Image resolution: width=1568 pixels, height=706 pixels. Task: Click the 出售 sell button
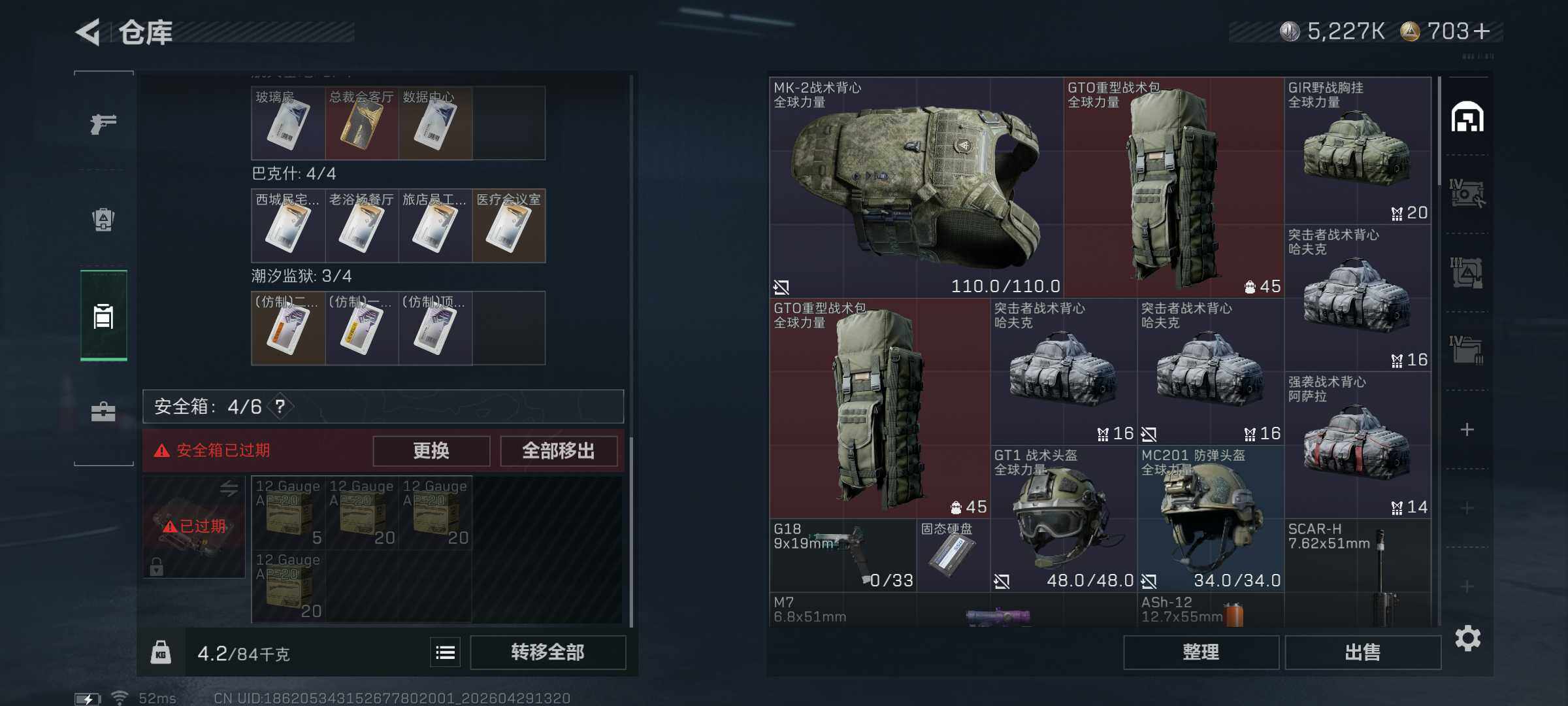point(1362,652)
